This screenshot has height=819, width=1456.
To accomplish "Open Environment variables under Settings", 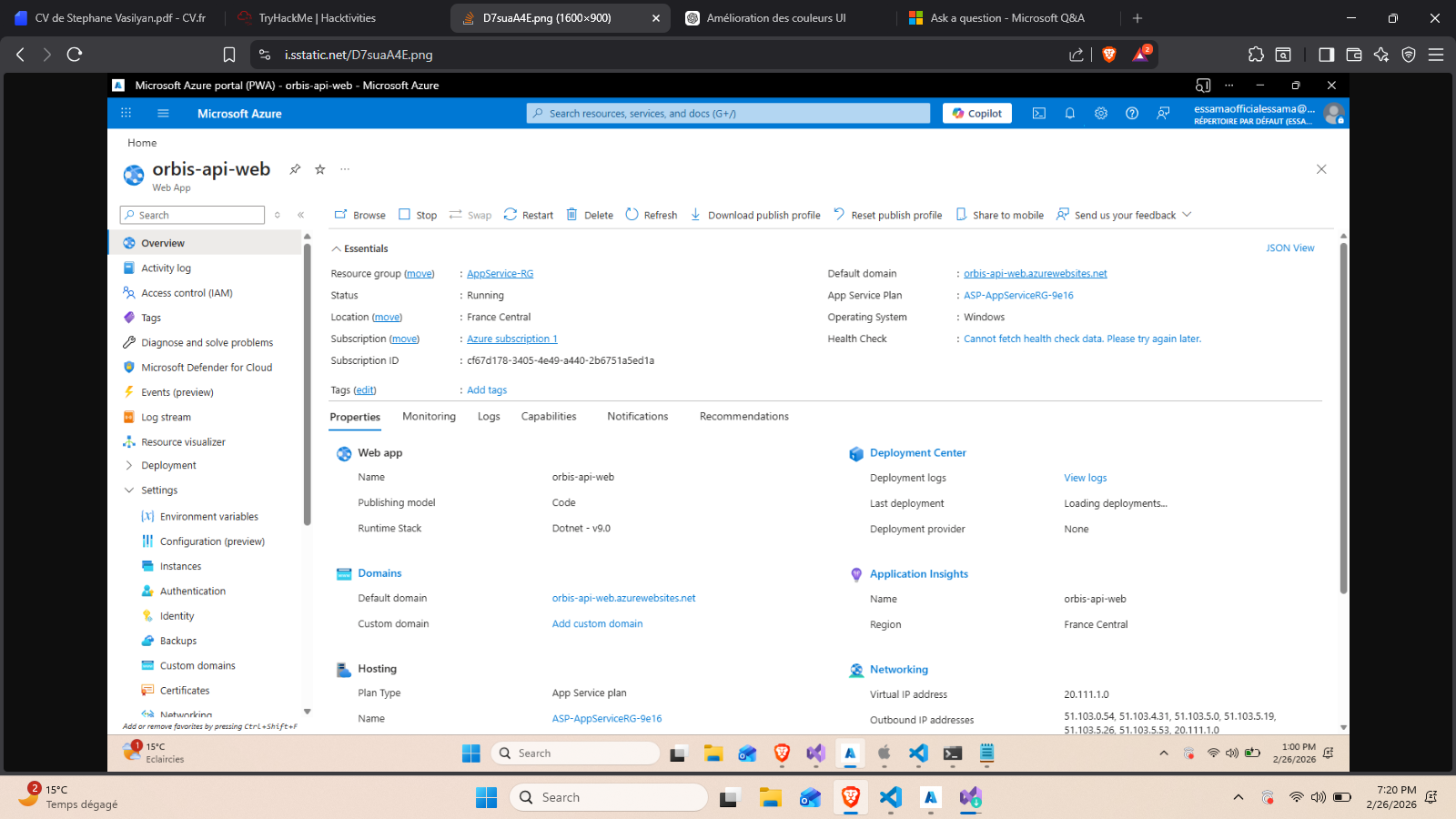I will point(209,517).
